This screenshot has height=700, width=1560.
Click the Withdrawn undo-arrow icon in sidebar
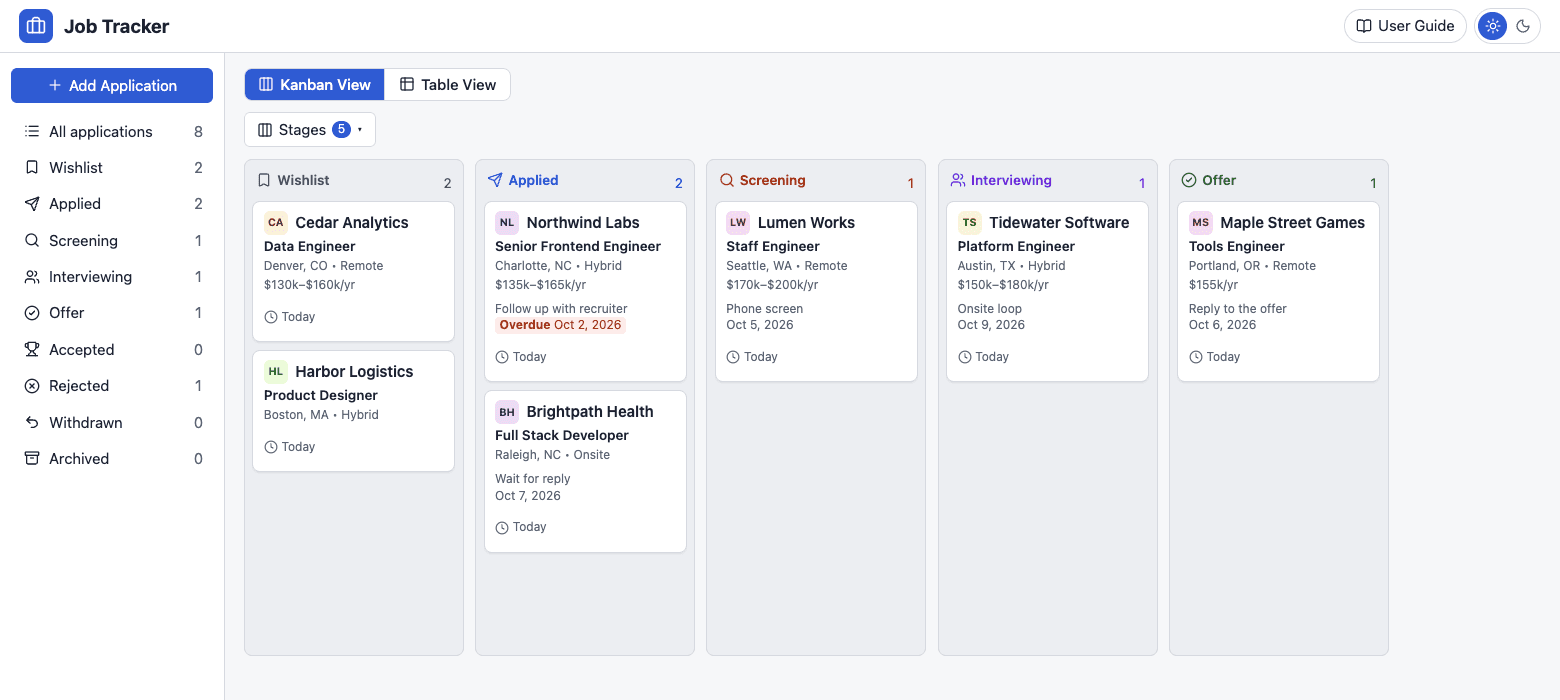click(32, 423)
